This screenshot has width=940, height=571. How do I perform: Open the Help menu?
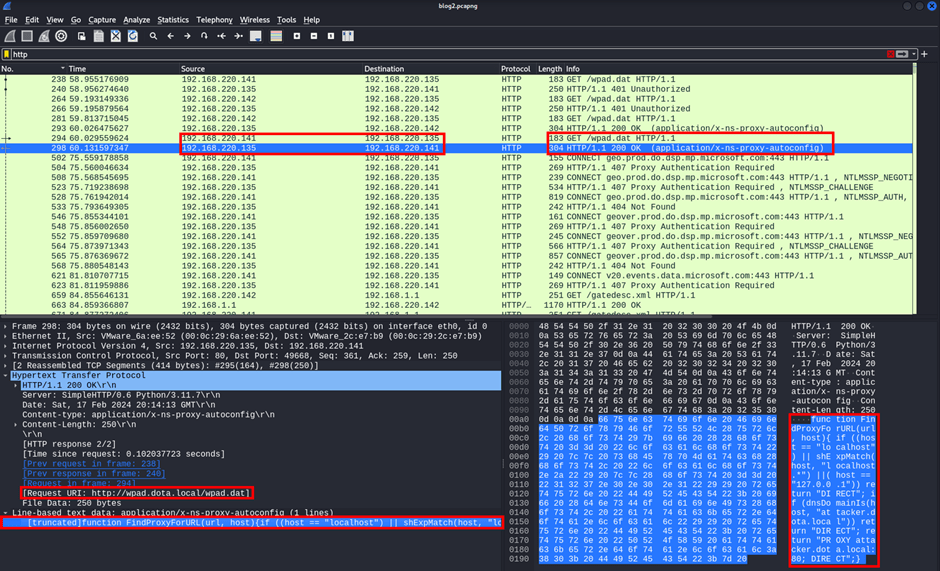[x=311, y=20]
